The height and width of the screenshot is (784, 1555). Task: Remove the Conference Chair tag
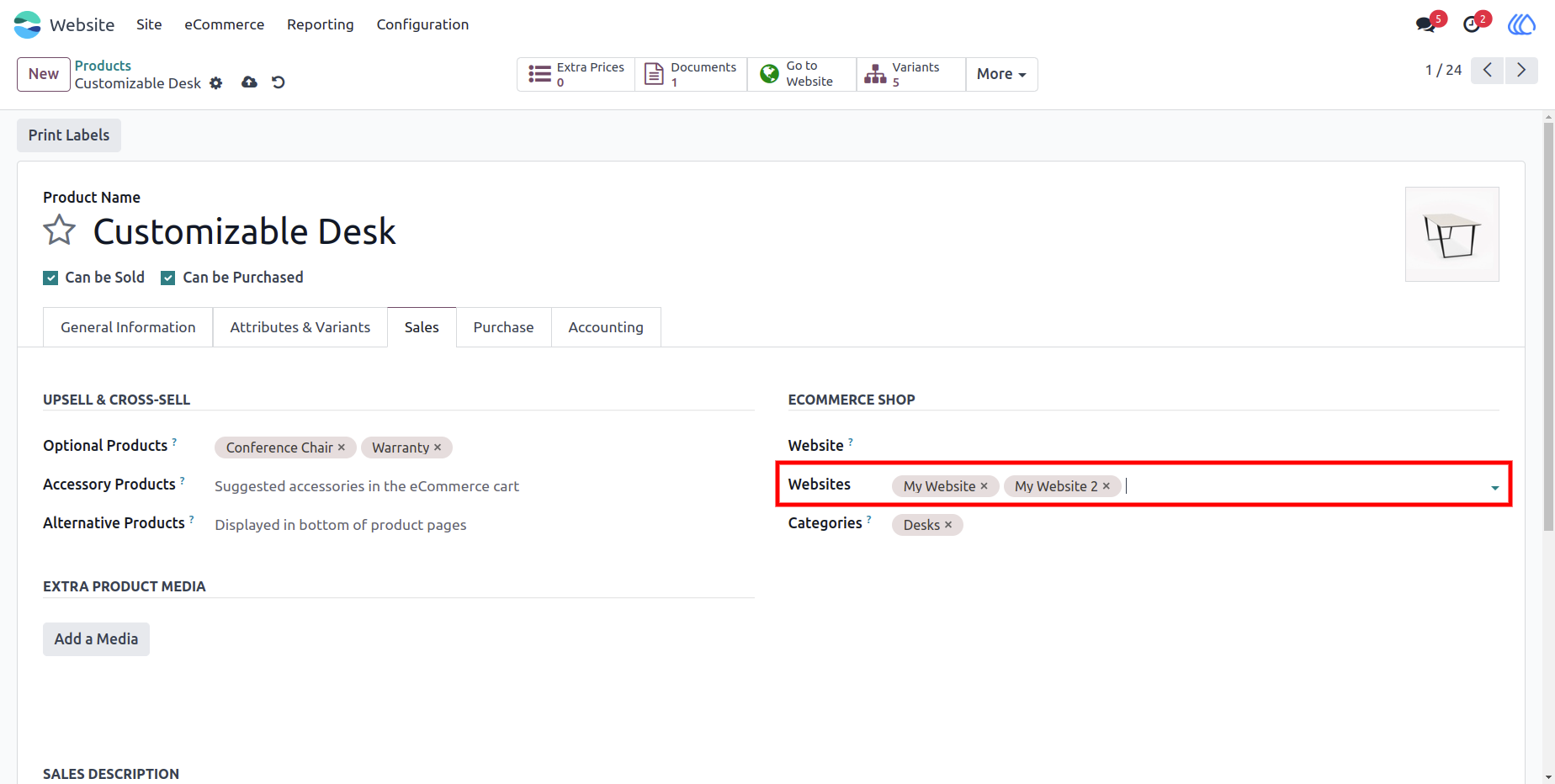(342, 448)
